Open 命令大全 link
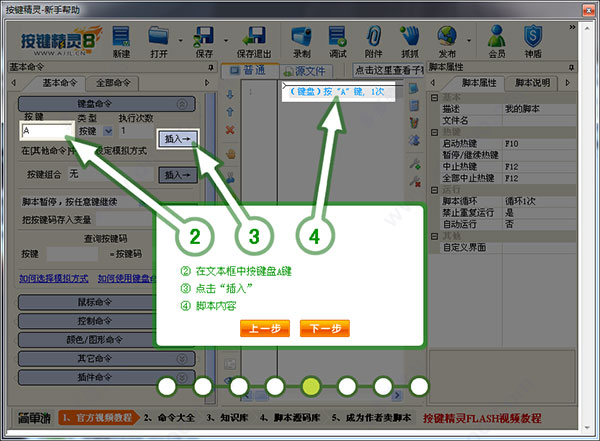This screenshot has width=600, height=441. point(169,418)
